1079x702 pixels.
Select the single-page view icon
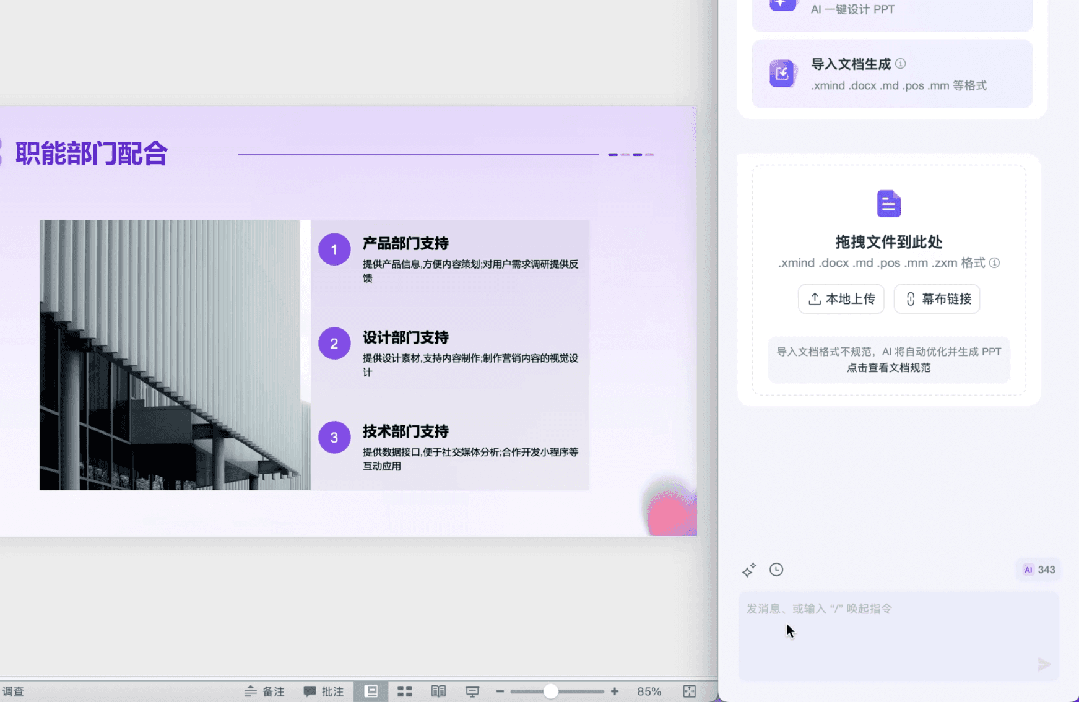coord(370,690)
